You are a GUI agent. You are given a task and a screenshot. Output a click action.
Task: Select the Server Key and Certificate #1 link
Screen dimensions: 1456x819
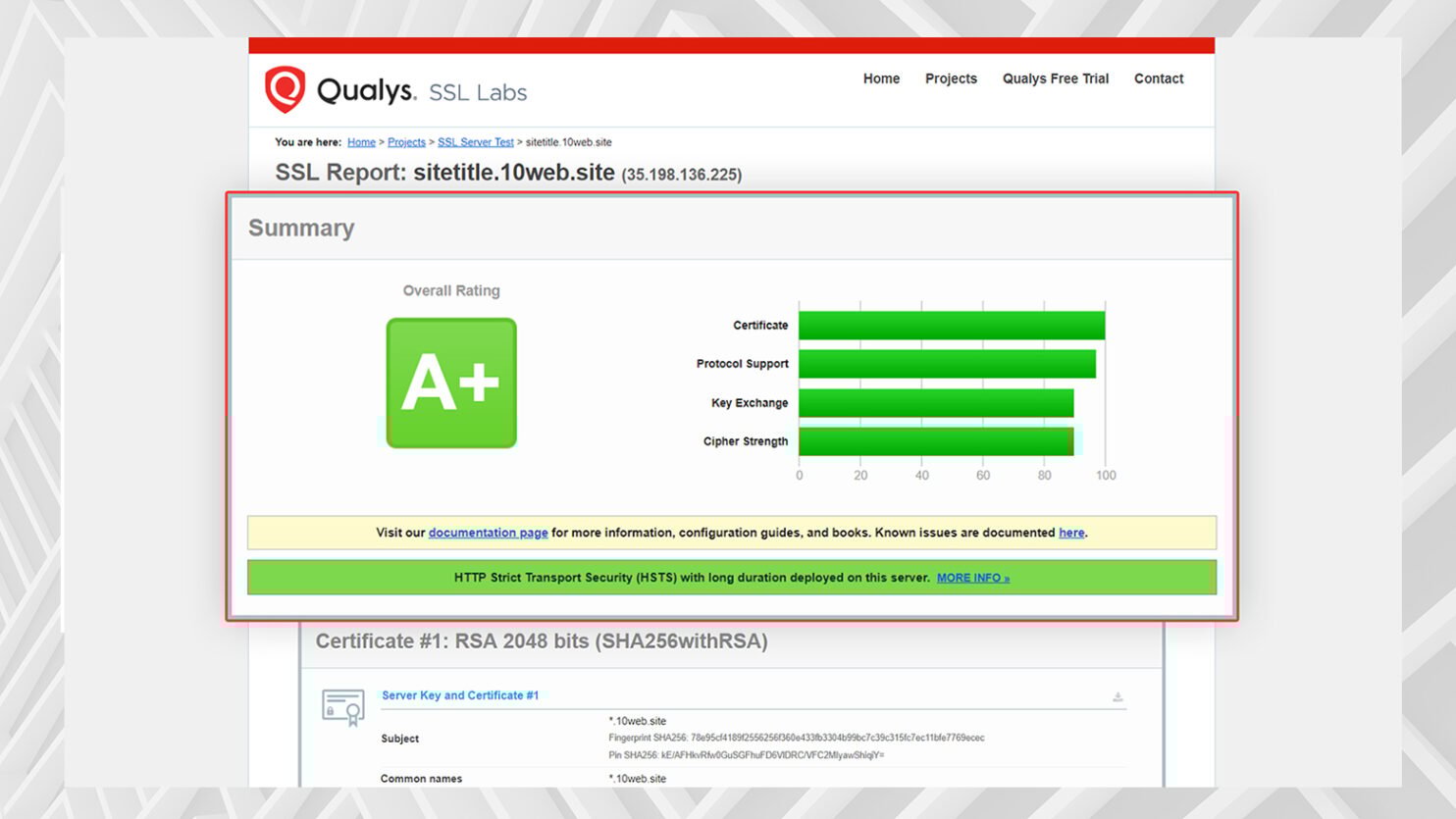[x=459, y=694]
